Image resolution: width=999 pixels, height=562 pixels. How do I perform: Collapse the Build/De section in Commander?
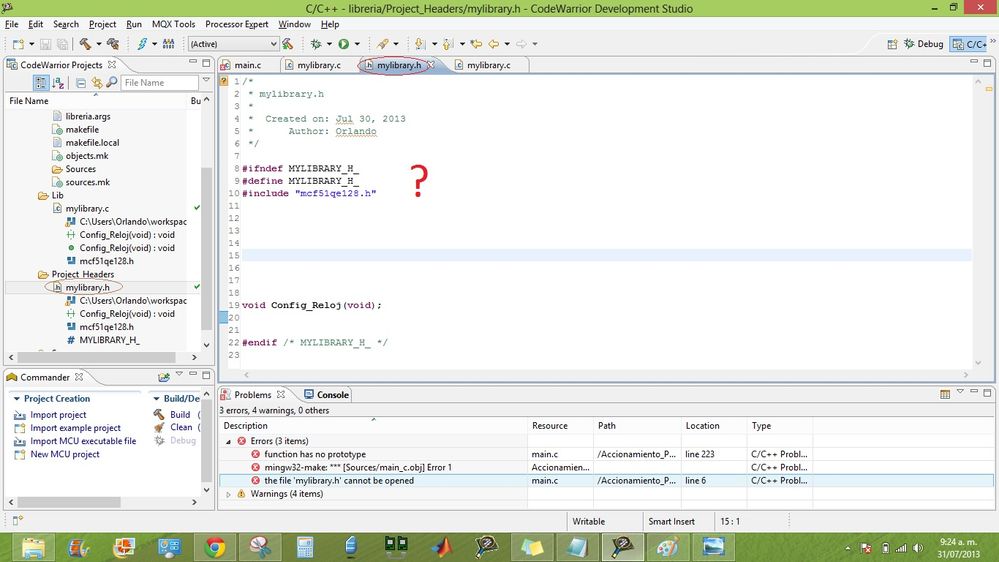coord(156,398)
